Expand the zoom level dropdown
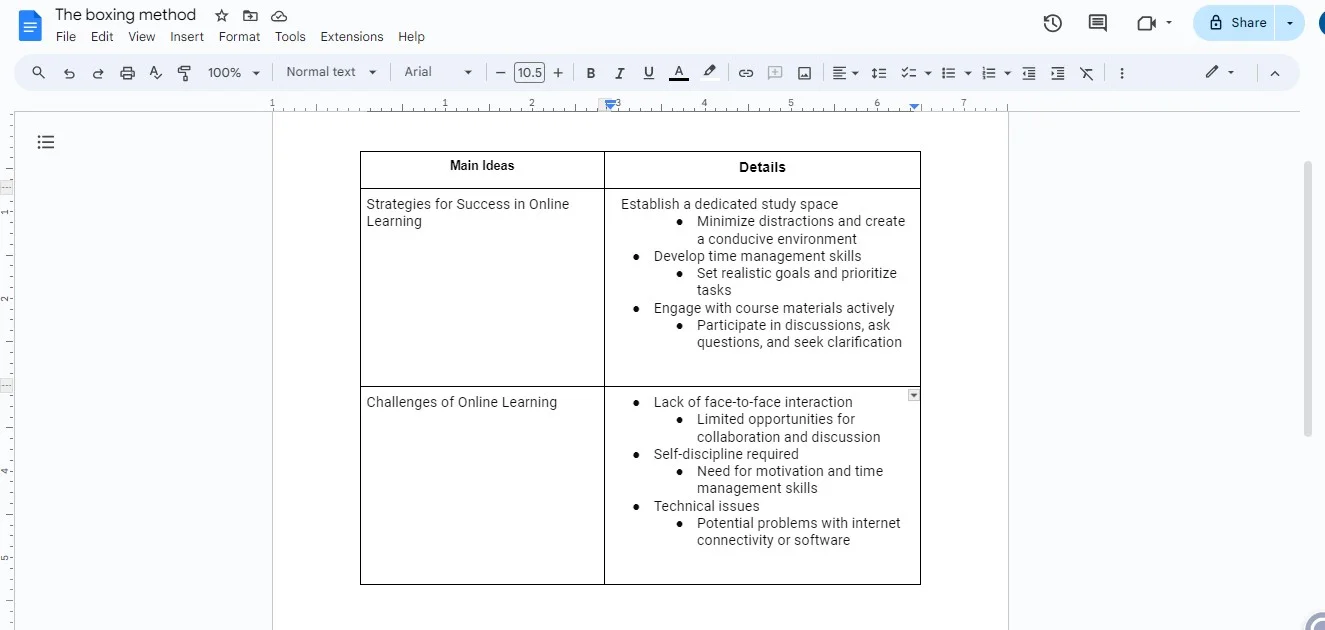 [233, 72]
